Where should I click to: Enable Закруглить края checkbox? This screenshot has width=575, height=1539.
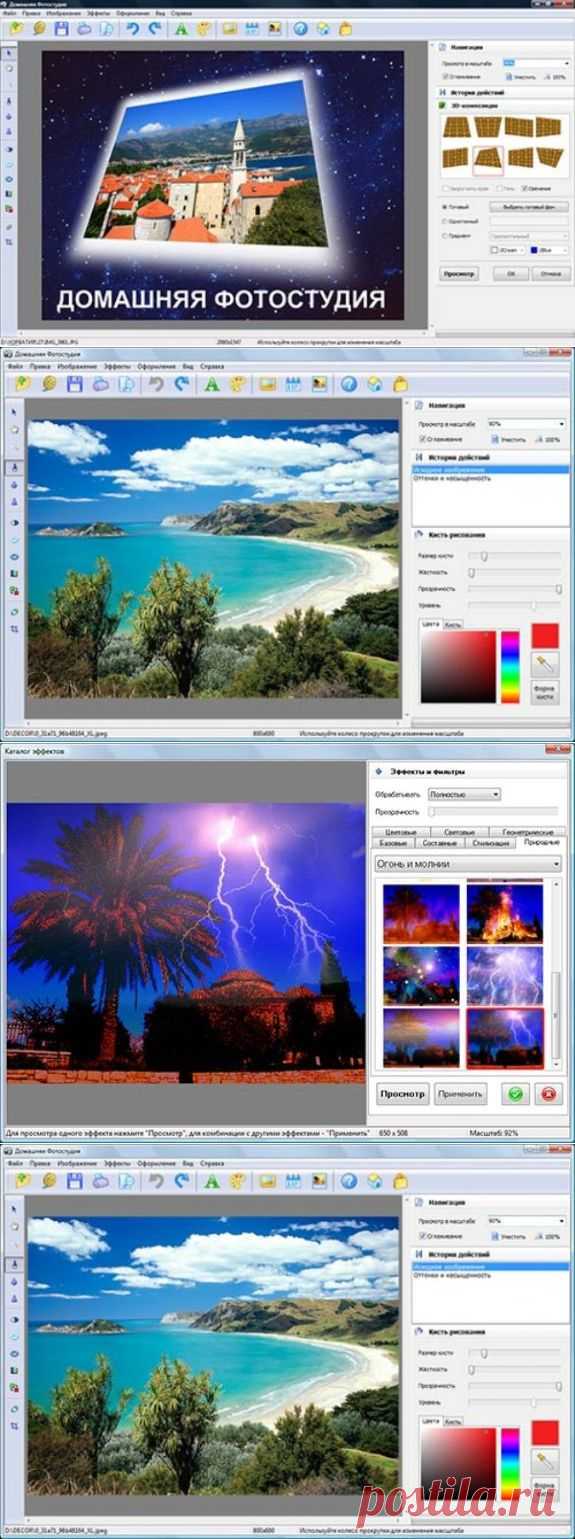point(446,187)
